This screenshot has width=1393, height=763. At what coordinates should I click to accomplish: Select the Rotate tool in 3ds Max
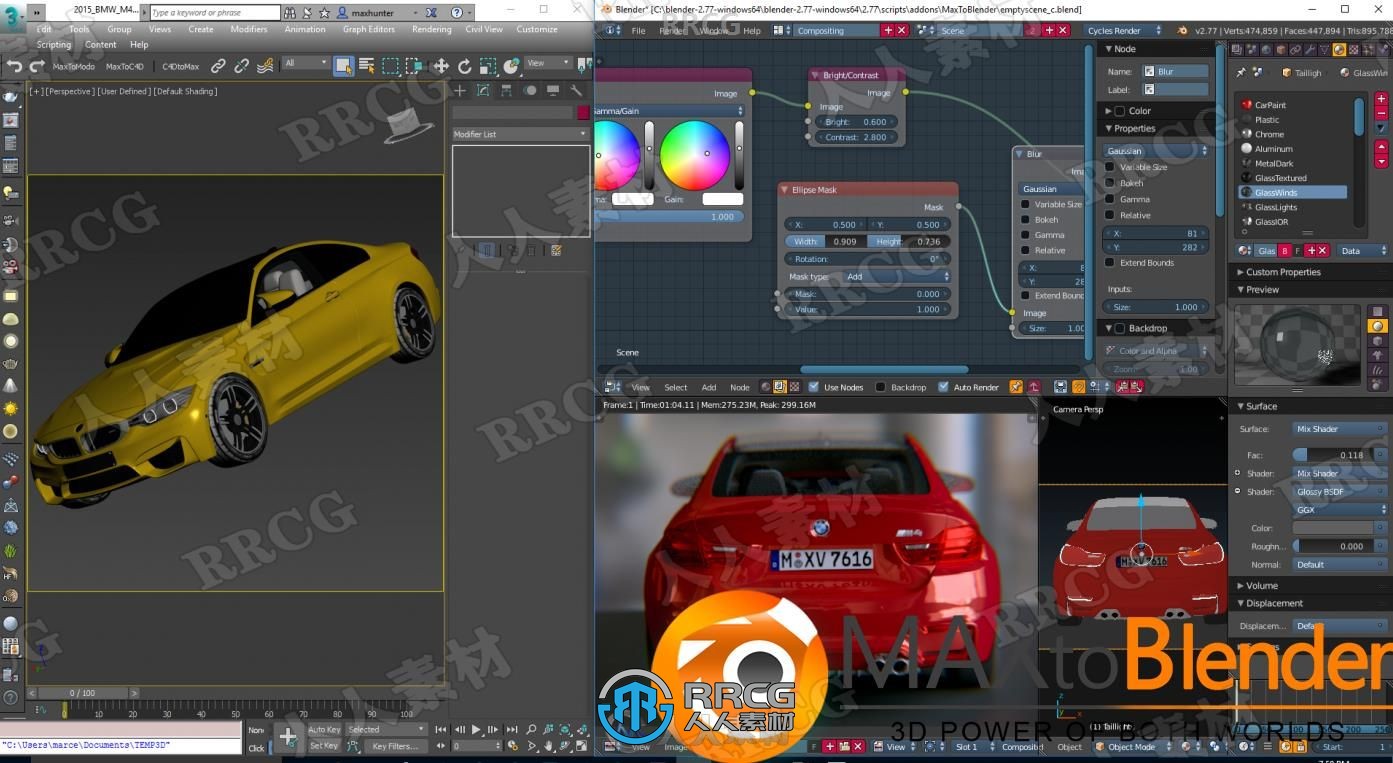click(464, 66)
